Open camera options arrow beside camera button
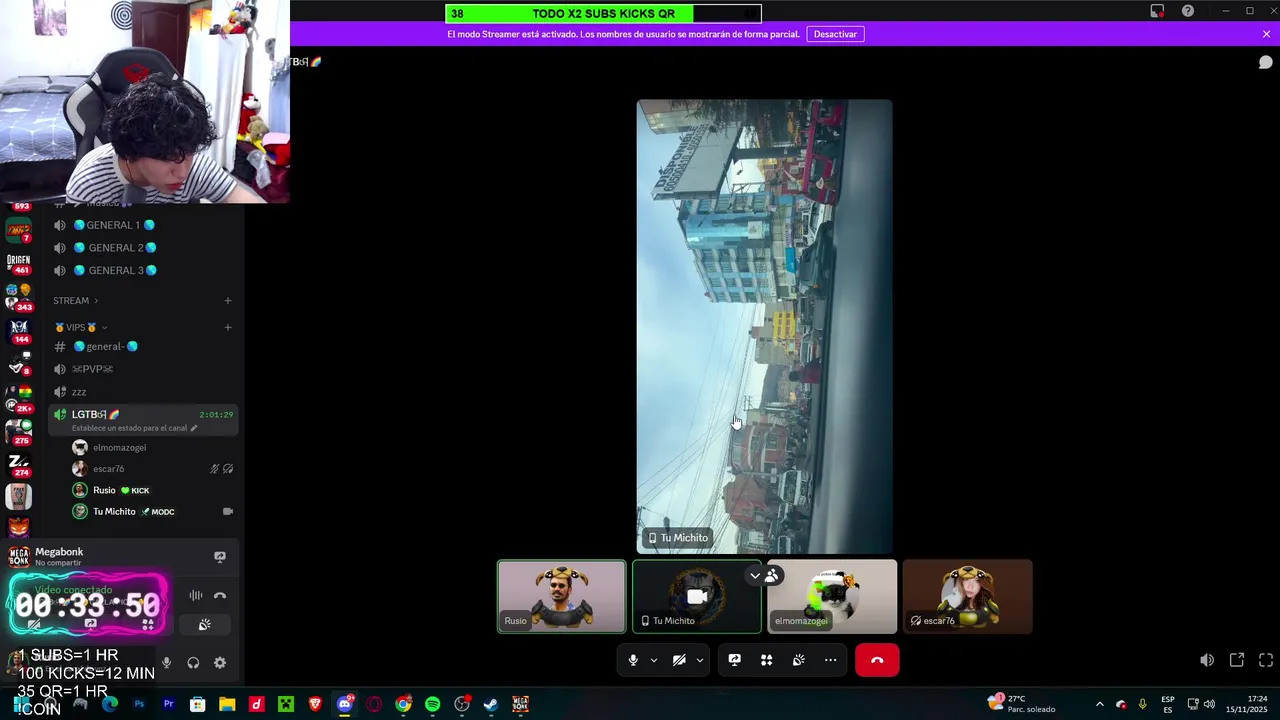1280x720 pixels. [699, 660]
